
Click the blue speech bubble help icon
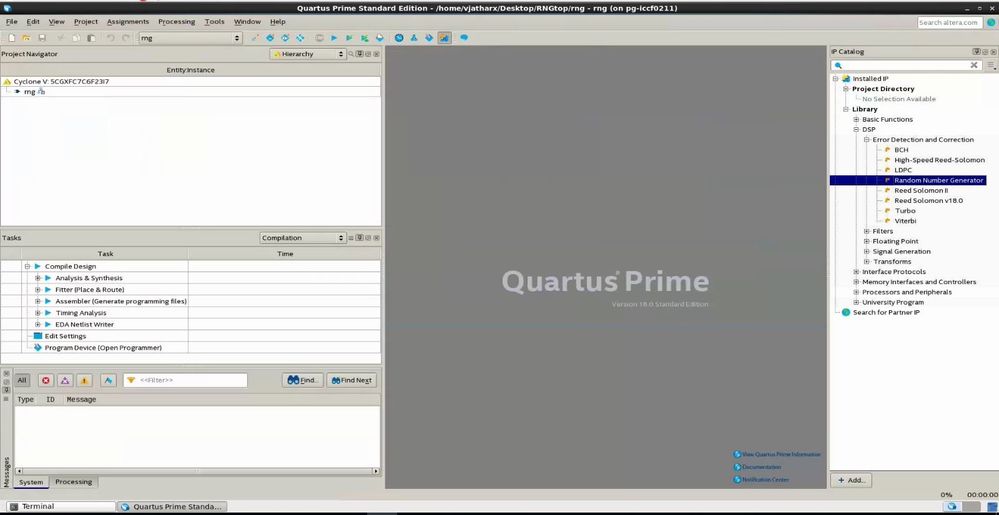click(464, 38)
